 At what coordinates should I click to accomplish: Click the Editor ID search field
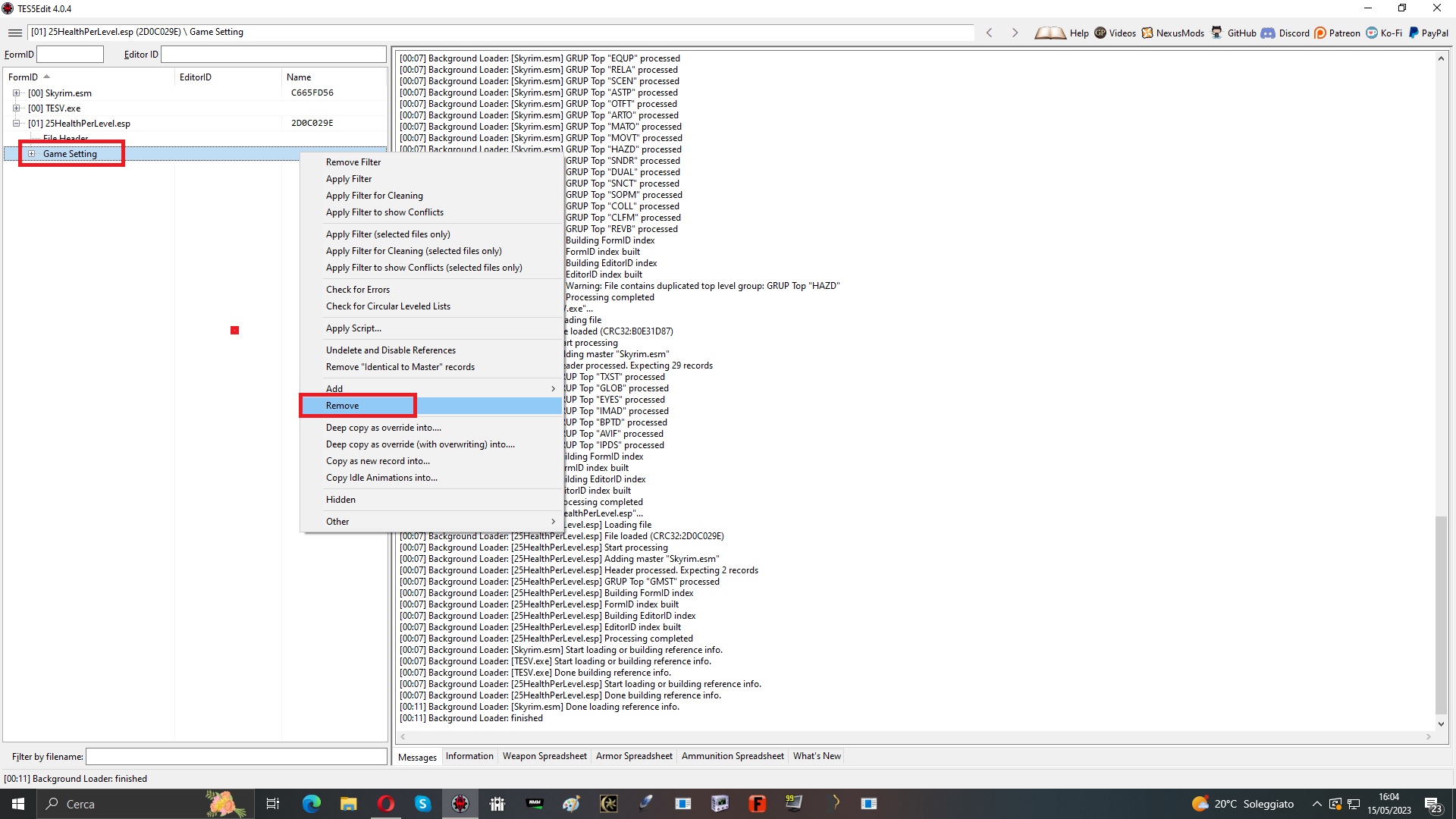(274, 55)
